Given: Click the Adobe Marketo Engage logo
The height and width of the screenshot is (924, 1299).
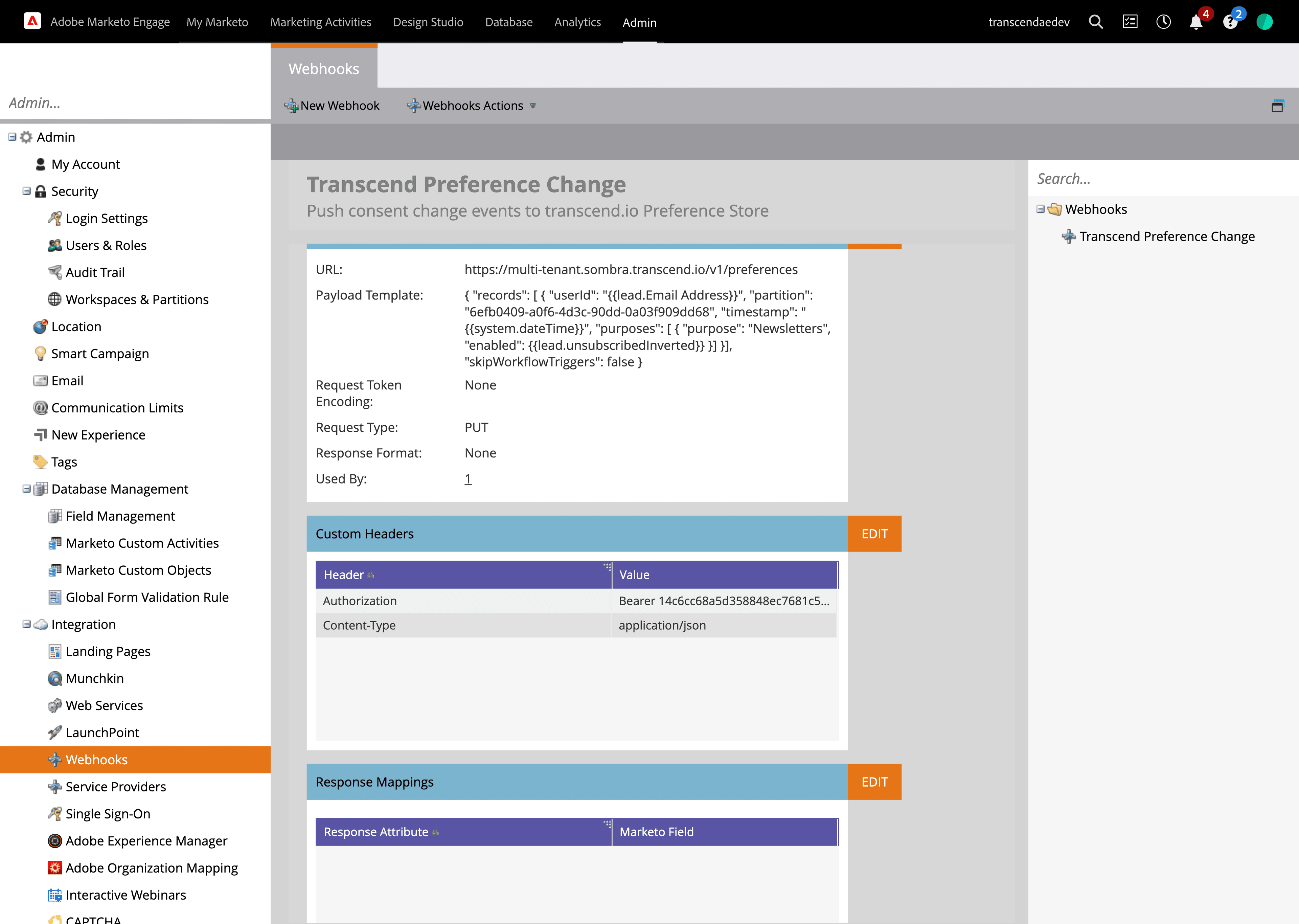Looking at the screenshot, I should [32, 21].
